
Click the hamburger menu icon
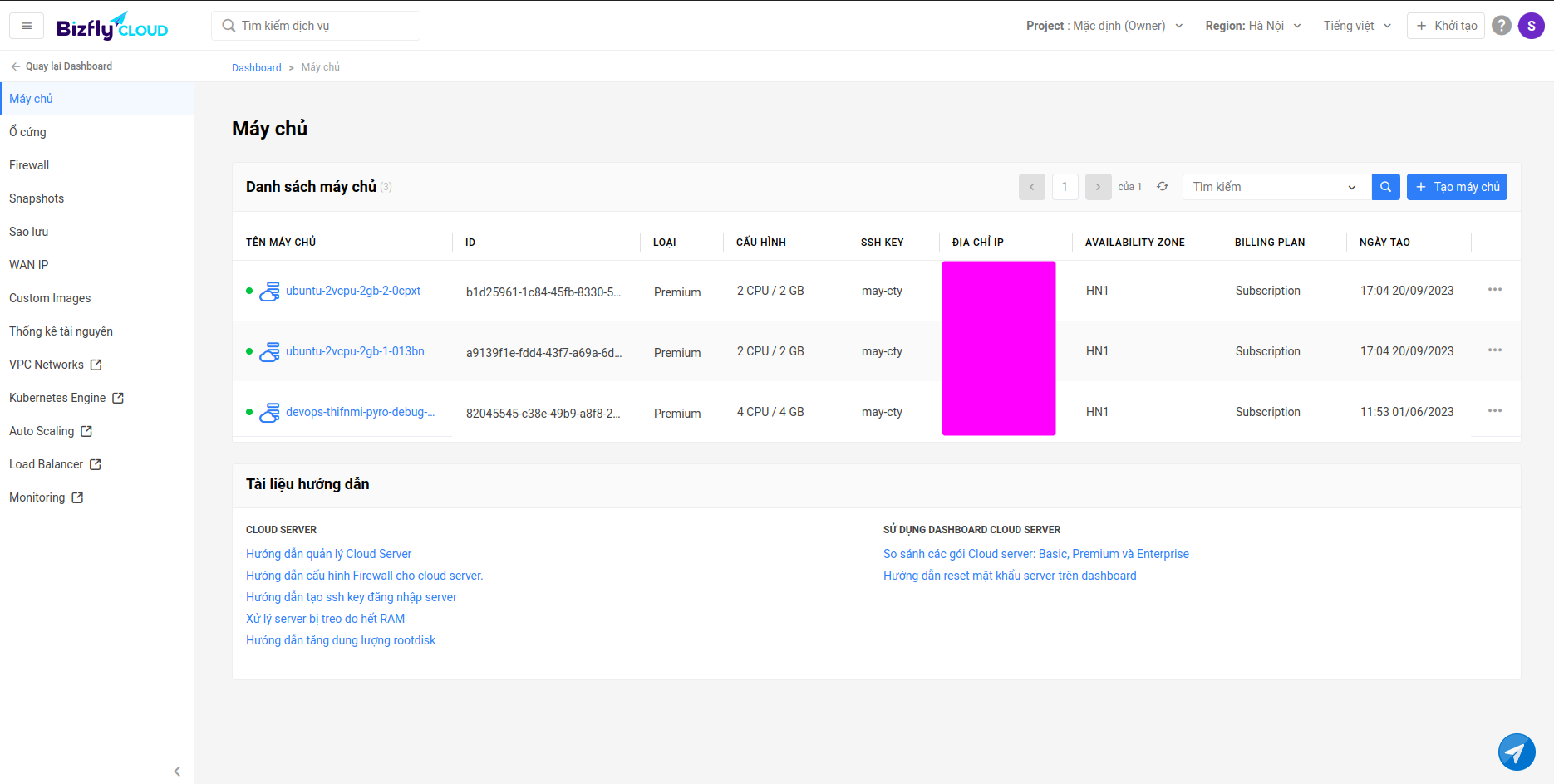pyautogui.click(x=27, y=26)
